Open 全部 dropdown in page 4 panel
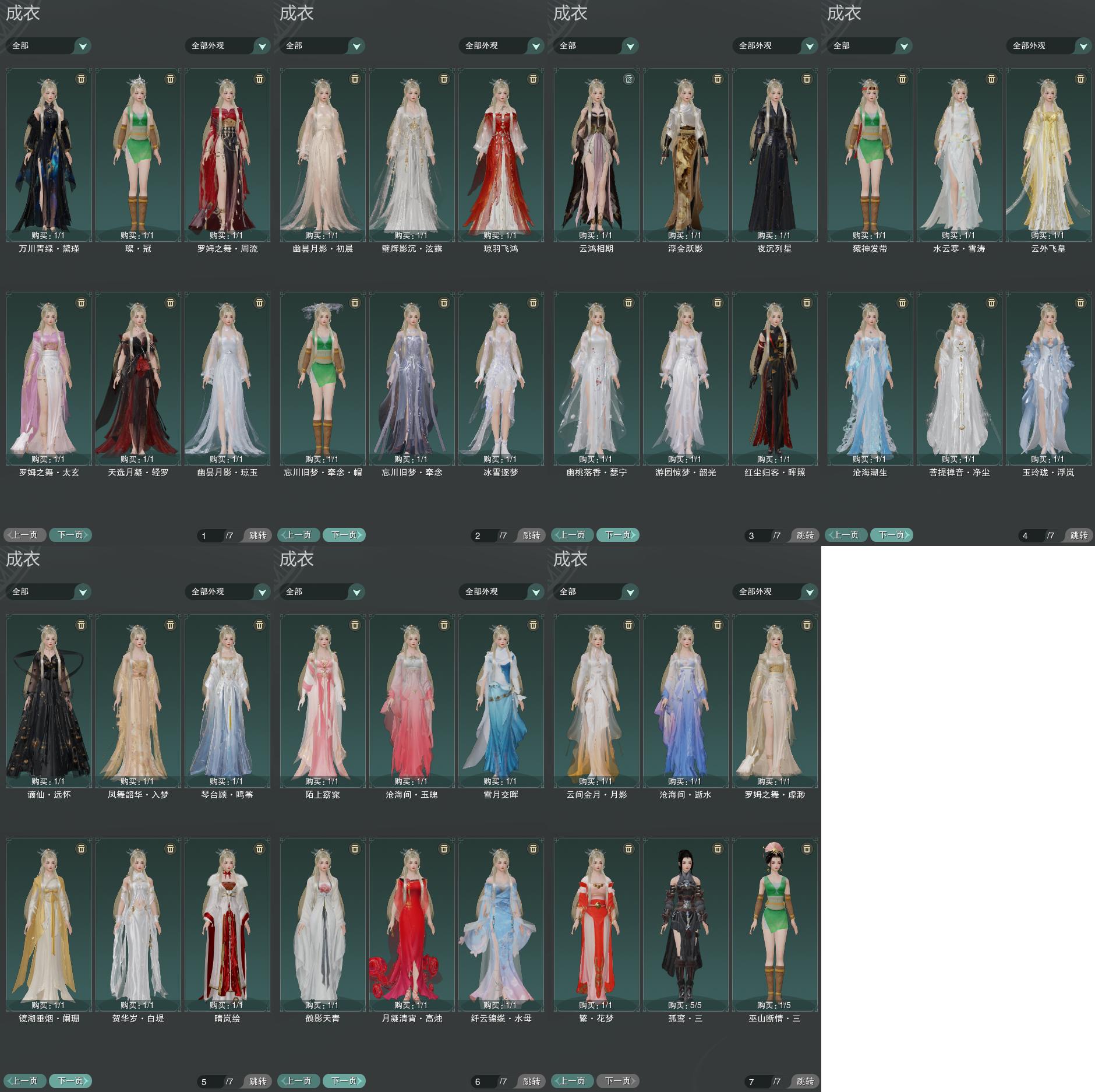The height and width of the screenshot is (1092, 1095). 870,45
